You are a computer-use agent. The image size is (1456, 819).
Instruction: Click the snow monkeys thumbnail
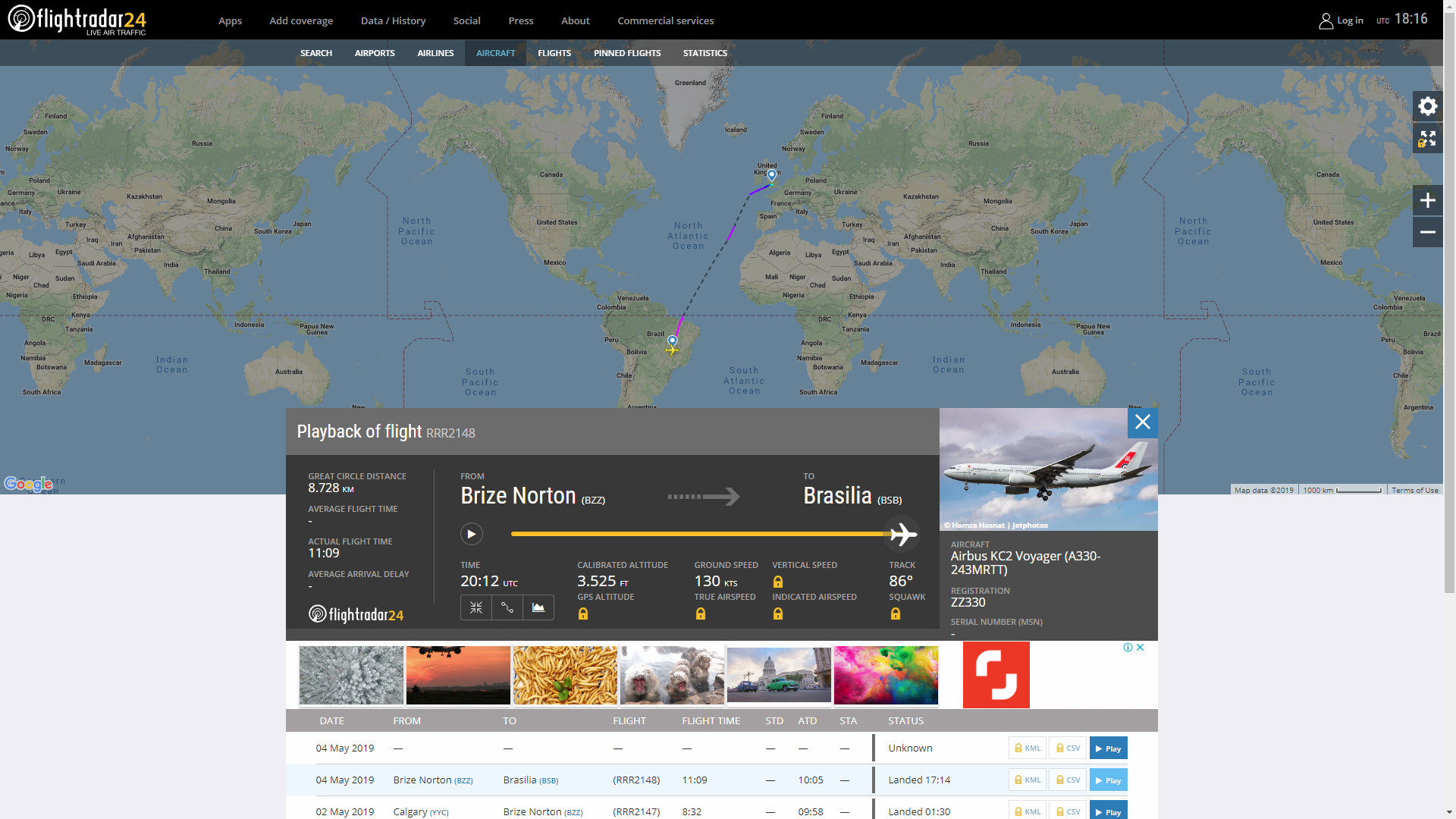click(x=672, y=675)
